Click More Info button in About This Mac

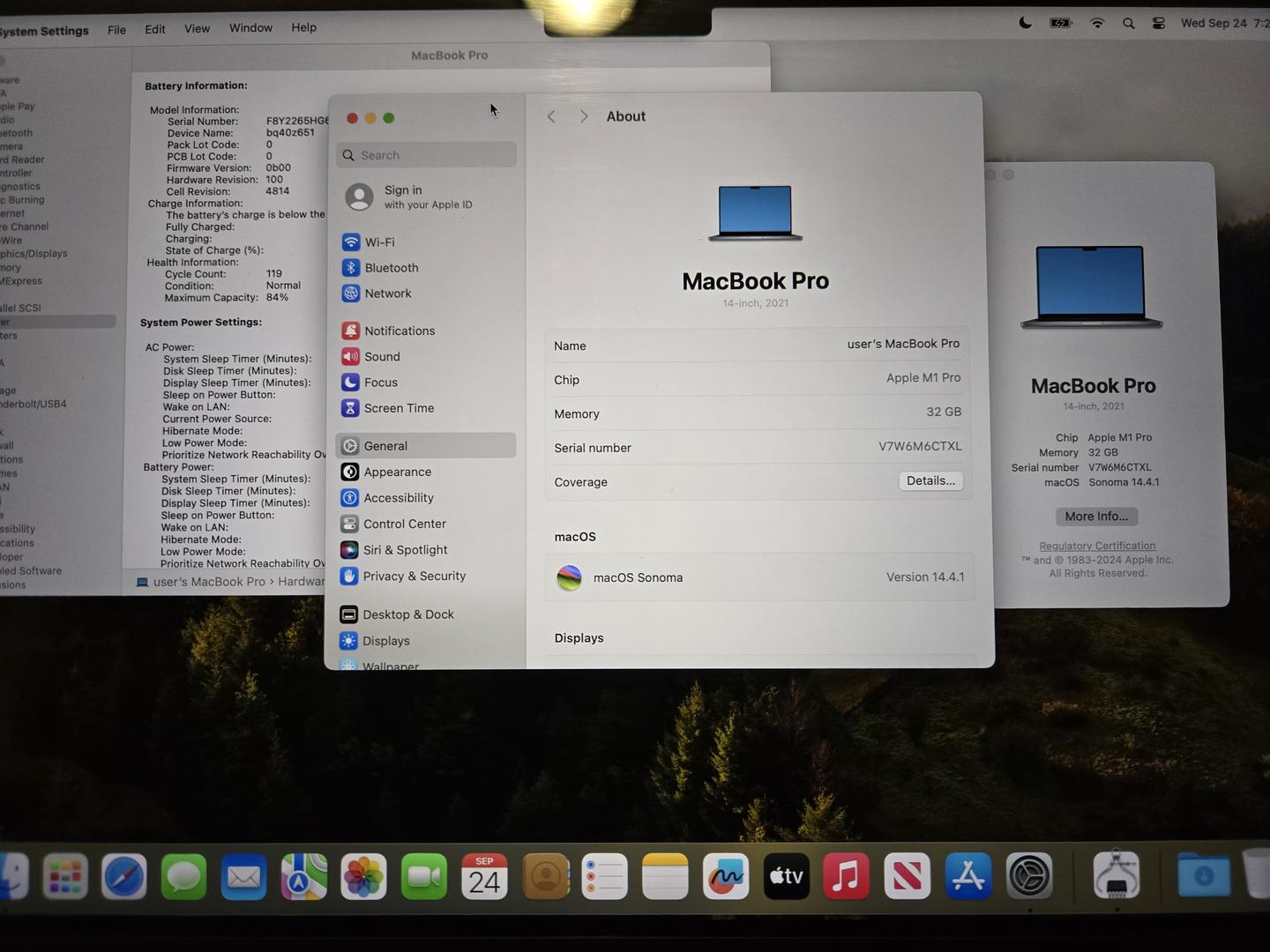(1096, 517)
